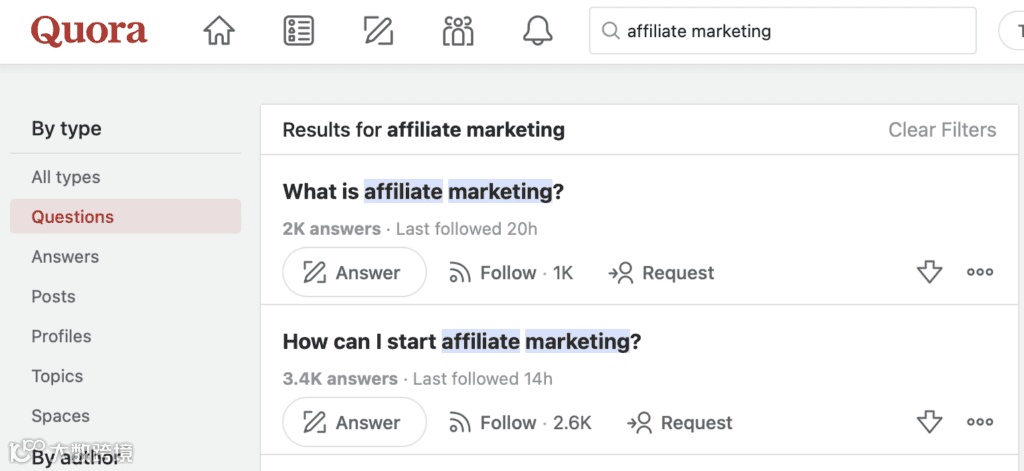
Task: Filter results by Answers
Action: 65,257
